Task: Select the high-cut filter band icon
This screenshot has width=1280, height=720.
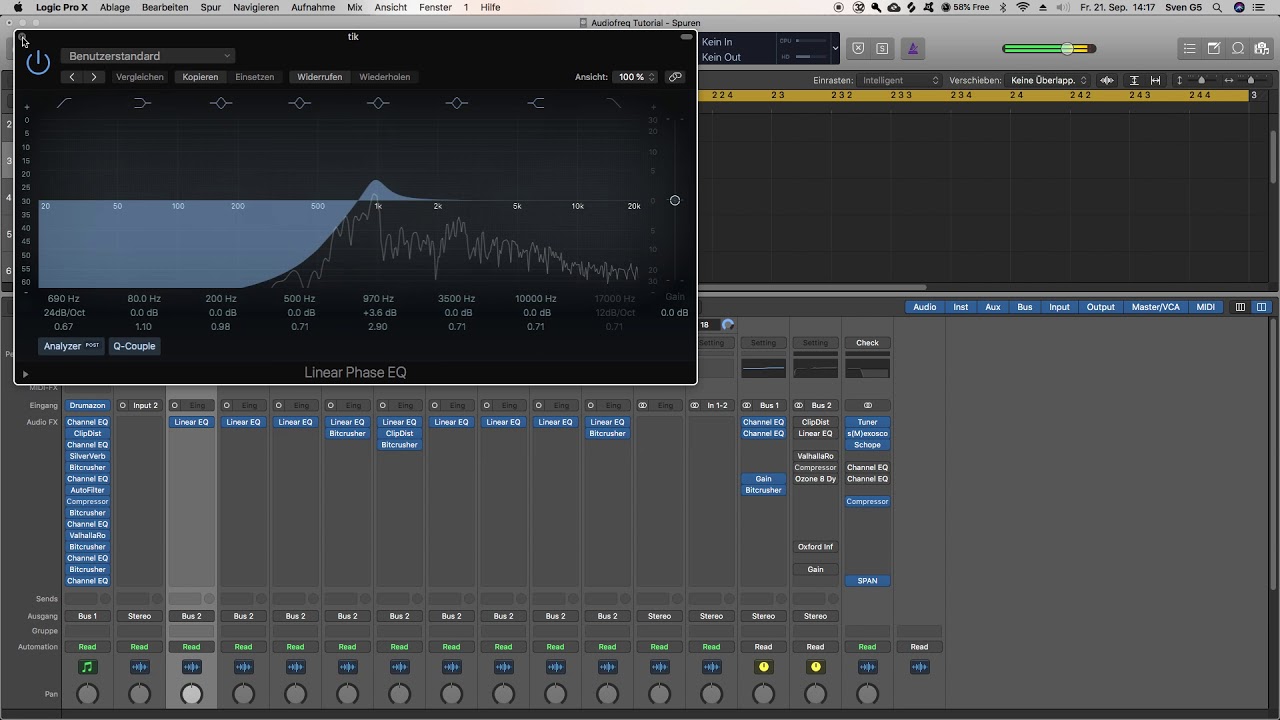Action: [x=614, y=103]
